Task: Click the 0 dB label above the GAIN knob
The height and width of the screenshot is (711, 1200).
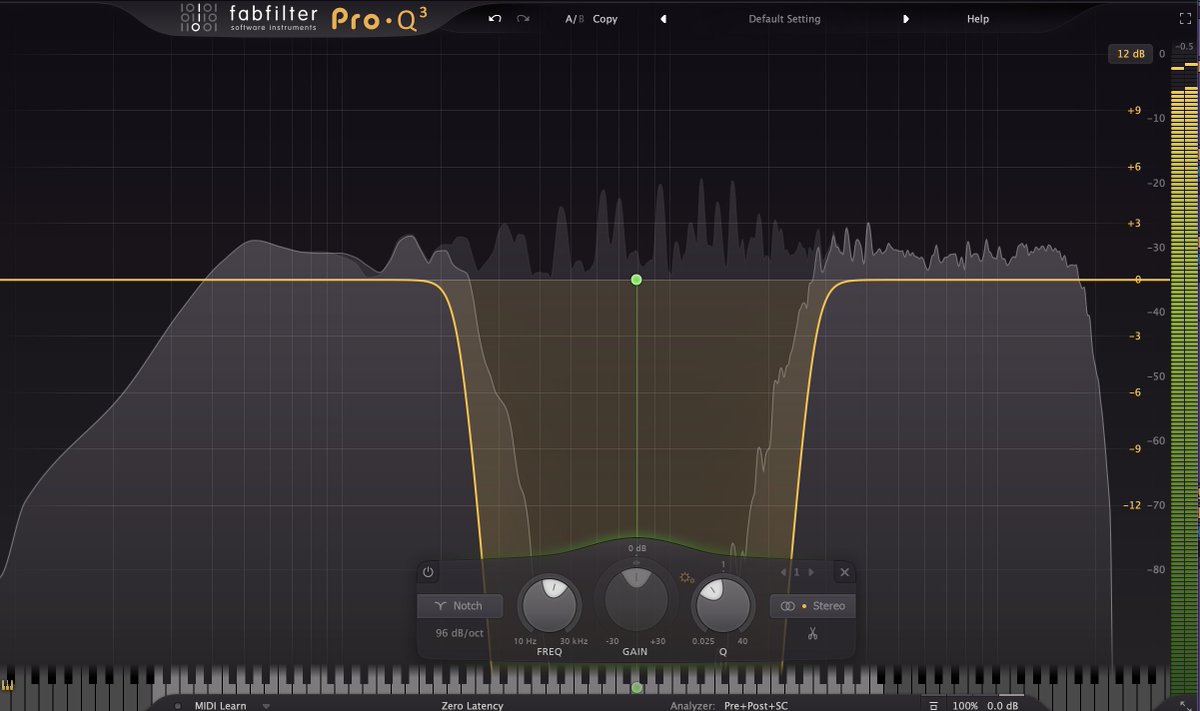Action: point(637,549)
